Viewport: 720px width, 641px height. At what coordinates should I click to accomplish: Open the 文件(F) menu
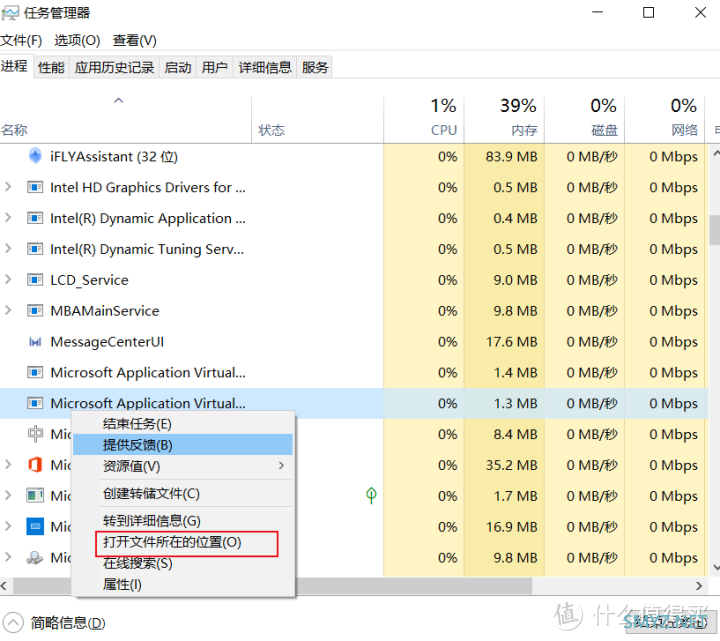[x=21, y=40]
